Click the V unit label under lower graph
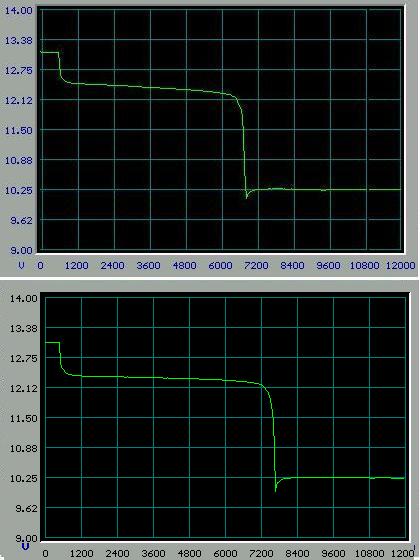Viewport: 420px width, 560px height. pos(25,547)
